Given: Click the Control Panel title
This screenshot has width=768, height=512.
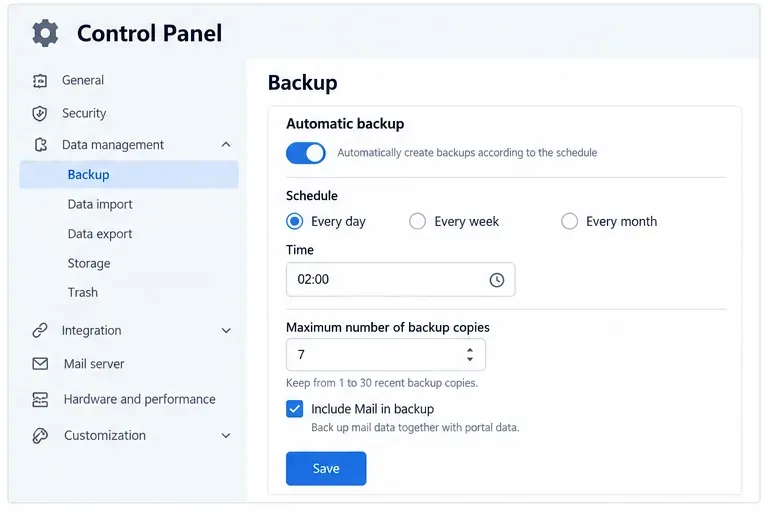Looking at the screenshot, I should [x=149, y=33].
